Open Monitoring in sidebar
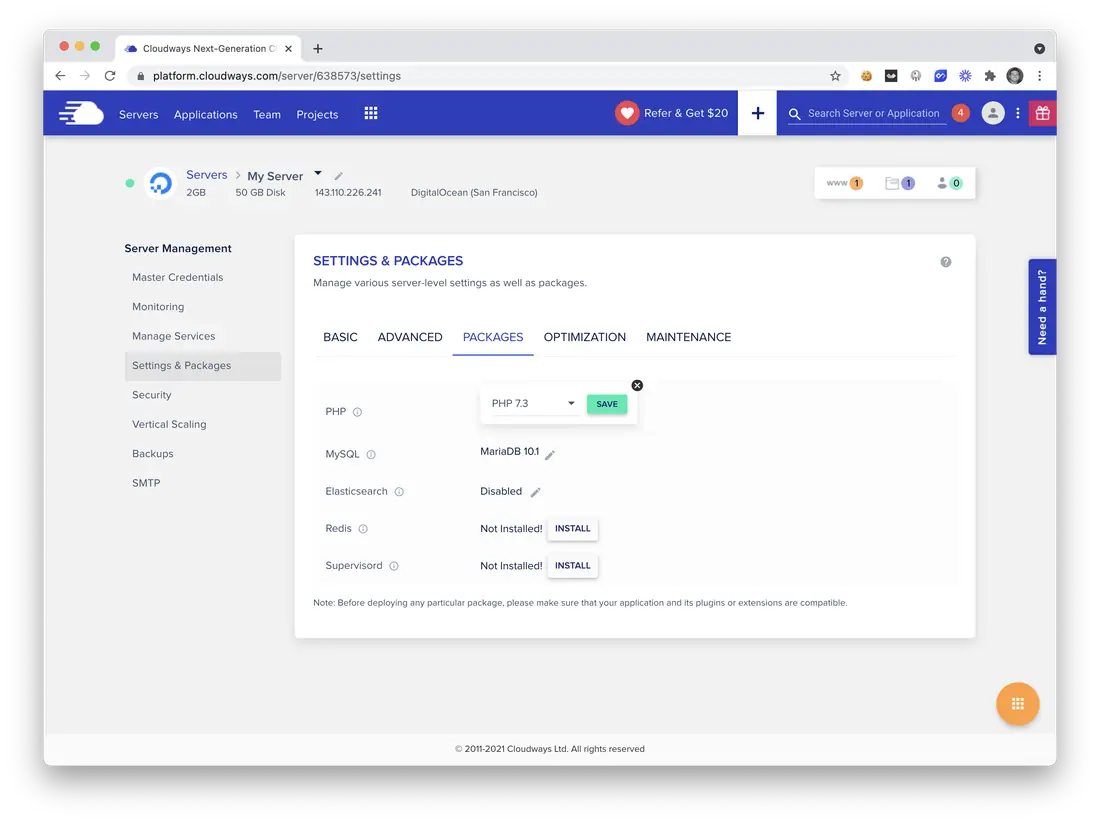The image size is (1100, 823). pyautogui.click(x=158, y=307)
